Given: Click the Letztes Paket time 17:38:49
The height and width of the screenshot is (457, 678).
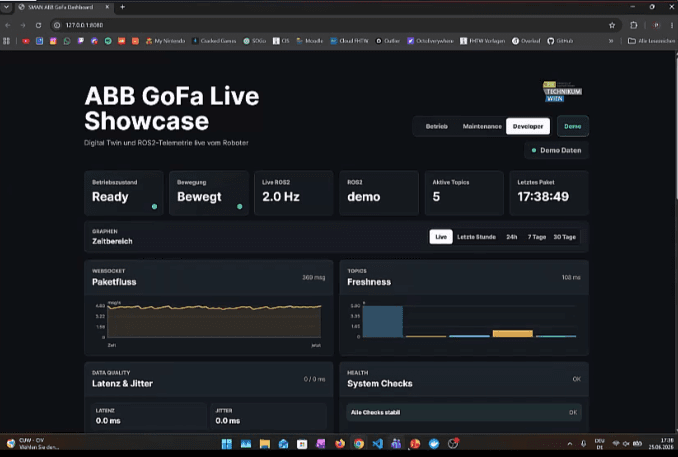Looking at the screenshot, I should [x=543, y=197].
